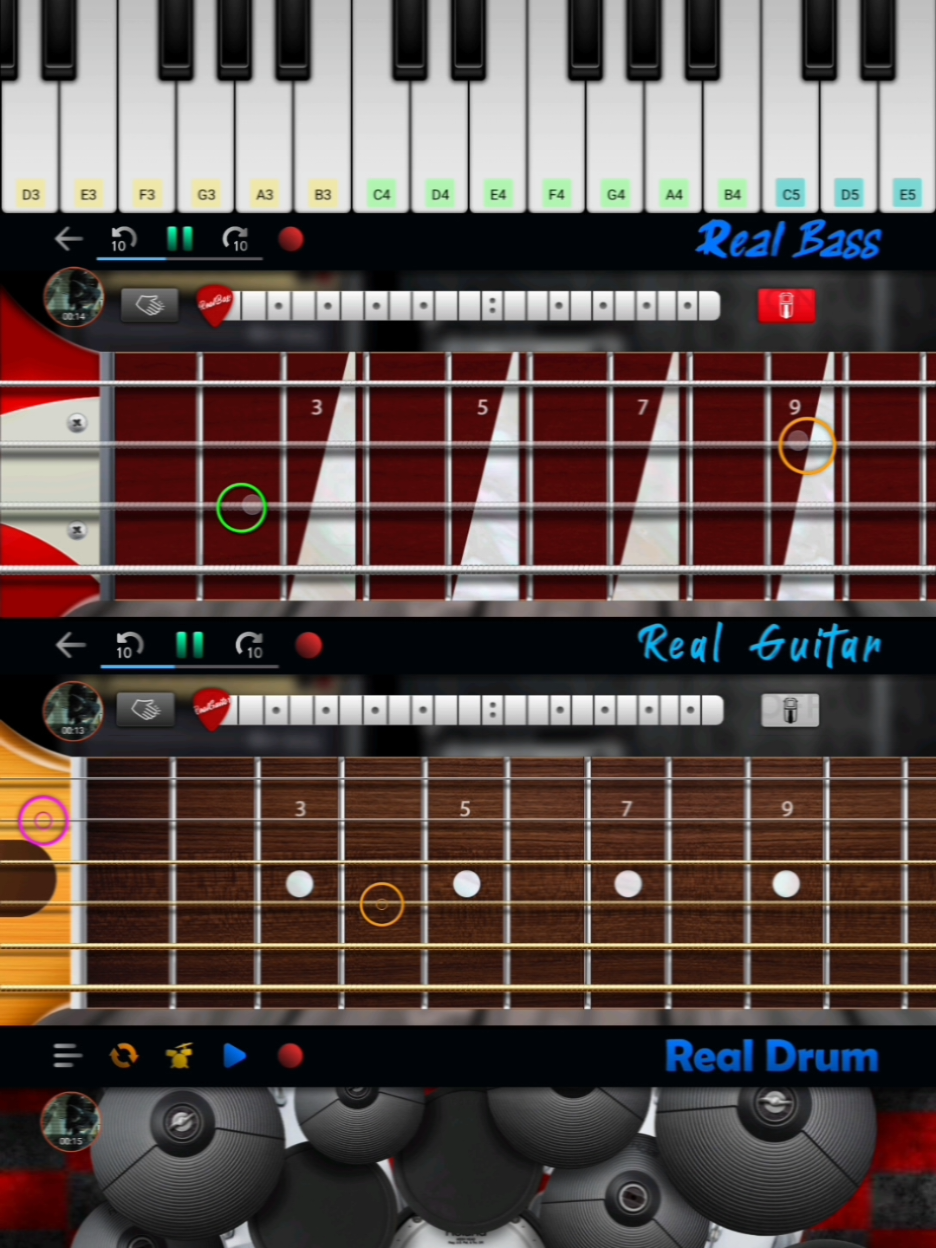Image resolution: width=936 pixels, height=1248 pixels.
Task: Open the drum kit selector icon
Action: coord(179,1055)
